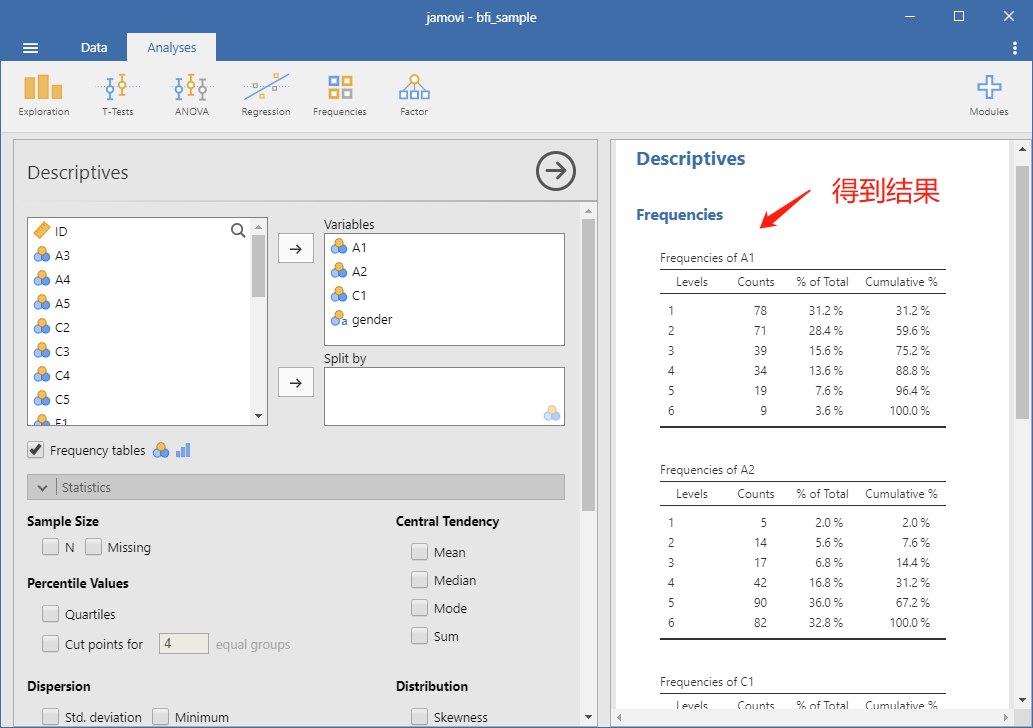Screen dimensions: 1033x728
Task: Open the ANOVA analyses menu
Action: pos(192,96)
